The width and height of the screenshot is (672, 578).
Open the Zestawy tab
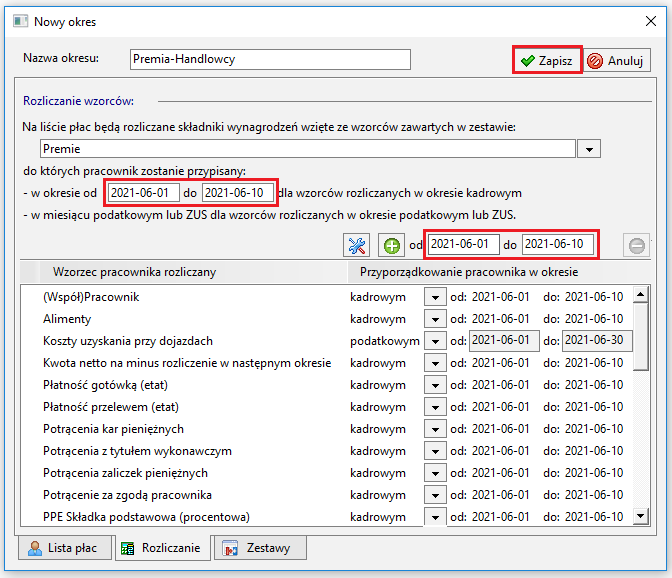click(x=260, y=548)
